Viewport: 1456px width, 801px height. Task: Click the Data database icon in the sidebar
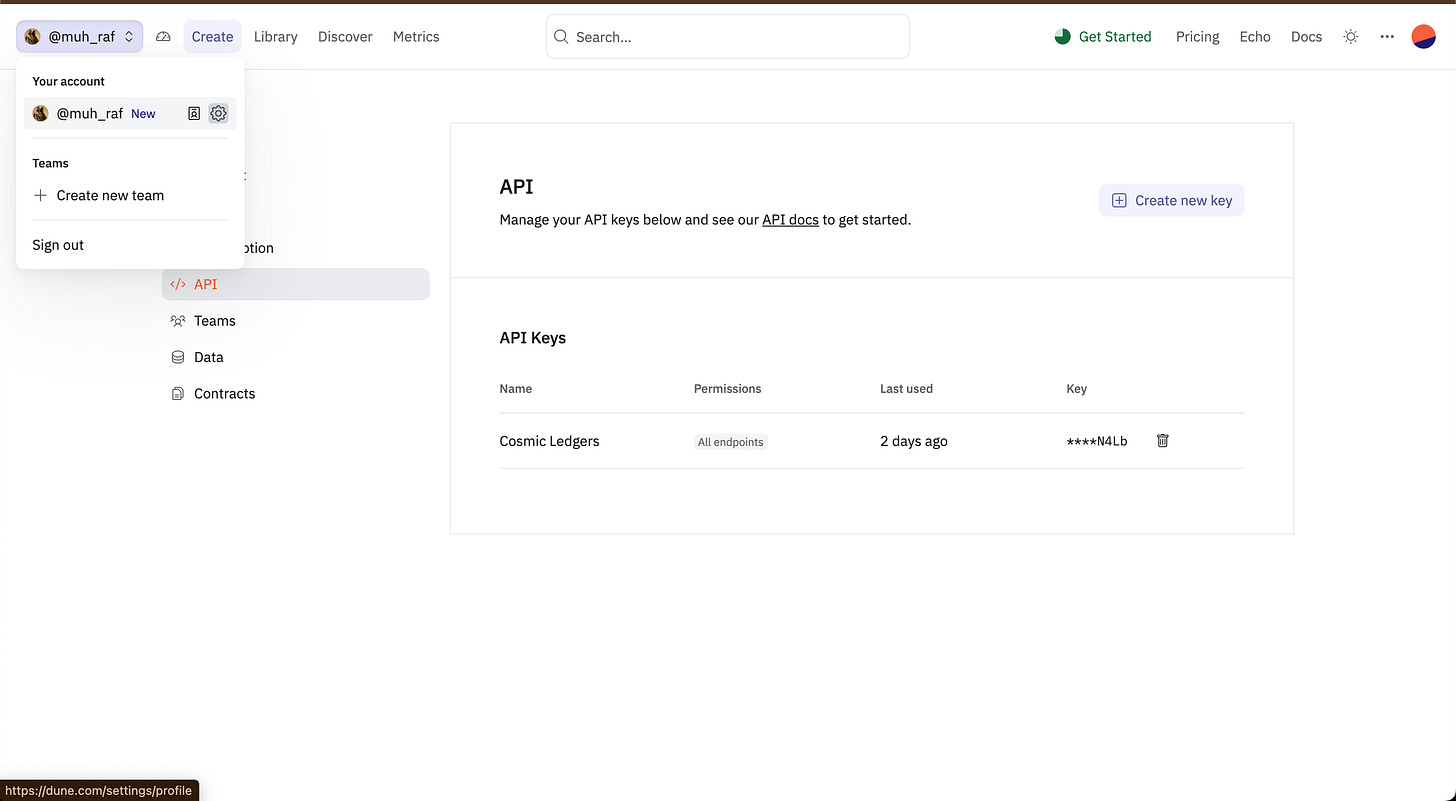pyautogui.click(x=178, y=357)
